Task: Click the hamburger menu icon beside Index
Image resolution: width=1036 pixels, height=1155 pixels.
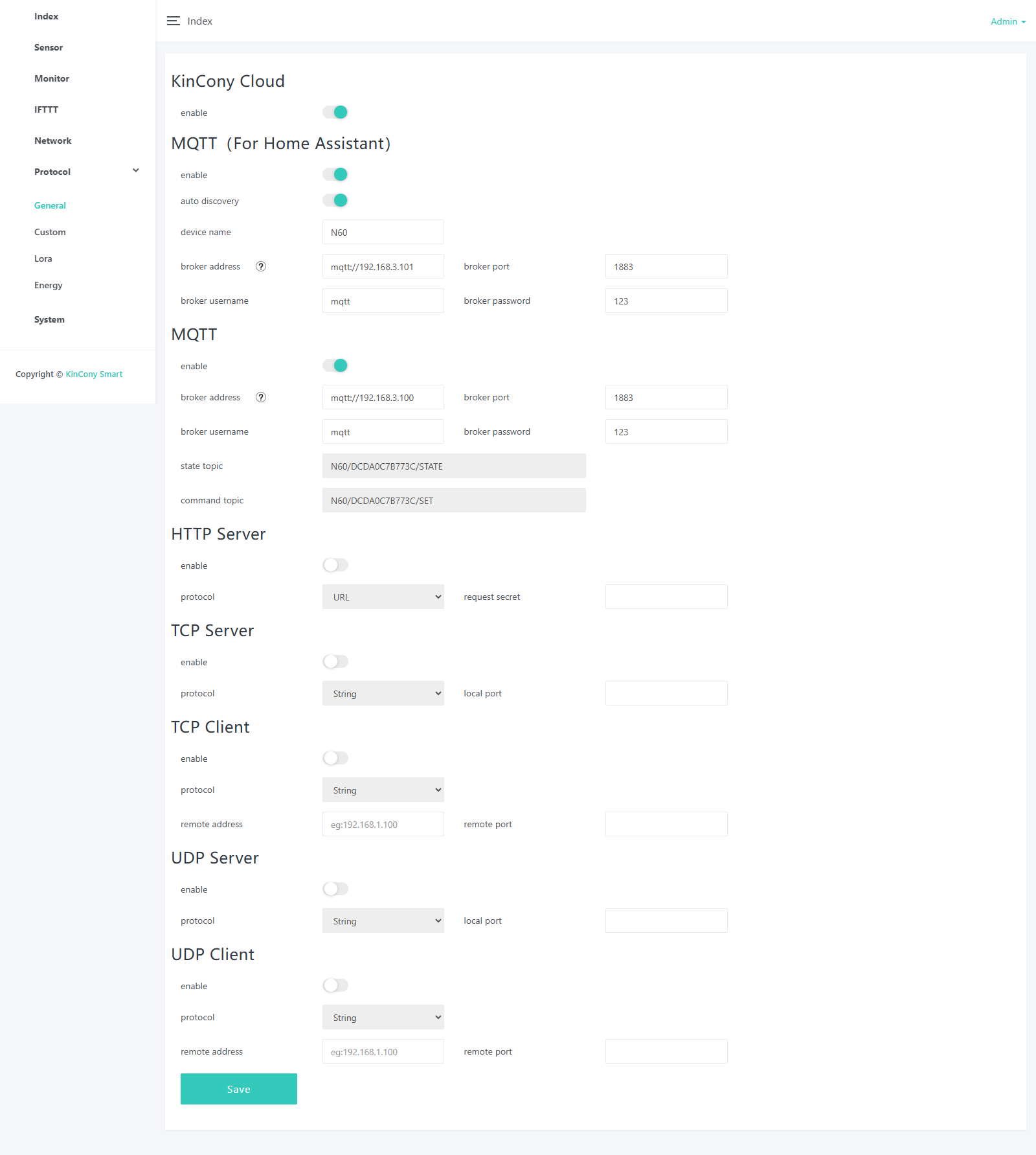Action: [173, 21]
